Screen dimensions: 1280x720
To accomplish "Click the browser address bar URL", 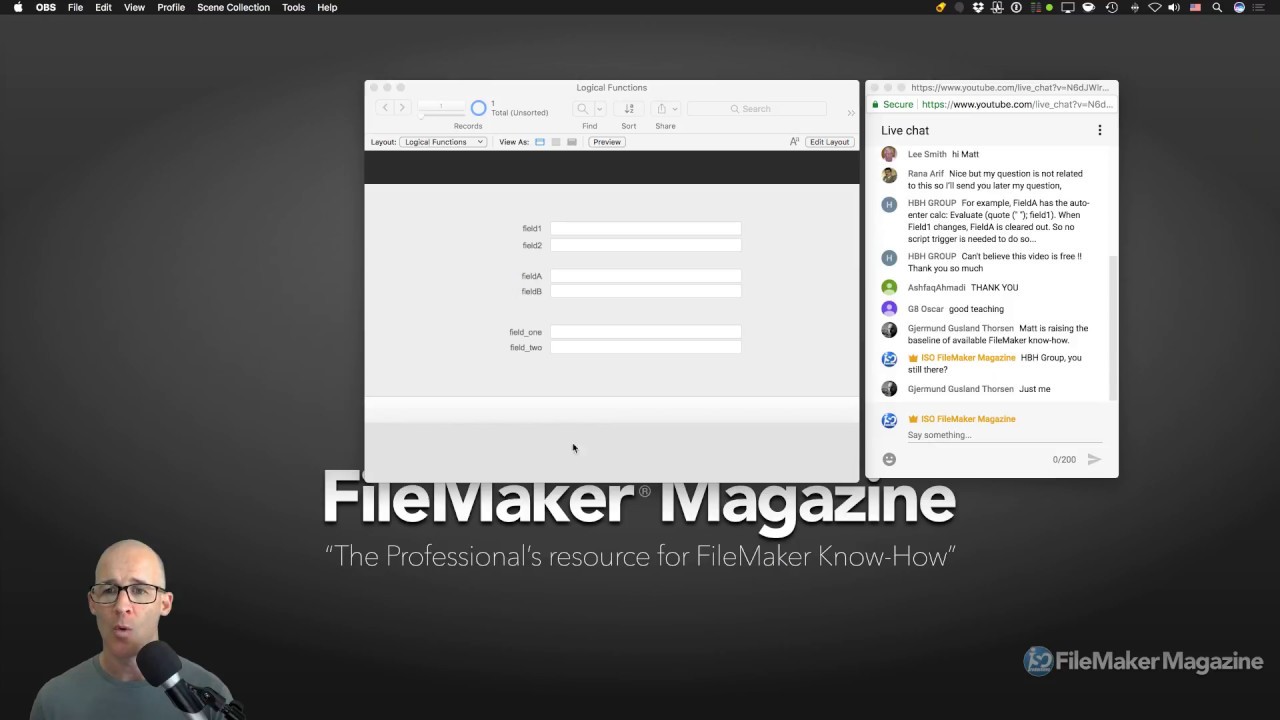I will [1015, 104].
